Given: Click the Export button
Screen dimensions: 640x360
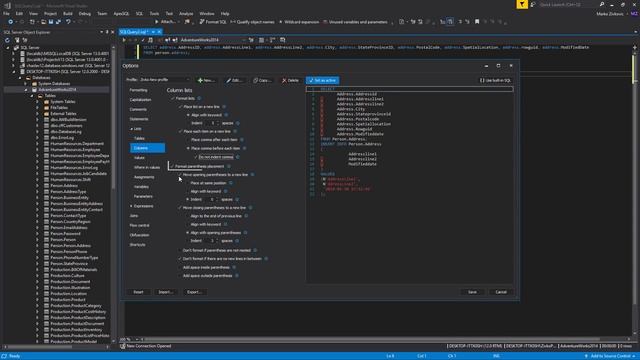Looking at the screenshot, I should [x=194, y=292].
